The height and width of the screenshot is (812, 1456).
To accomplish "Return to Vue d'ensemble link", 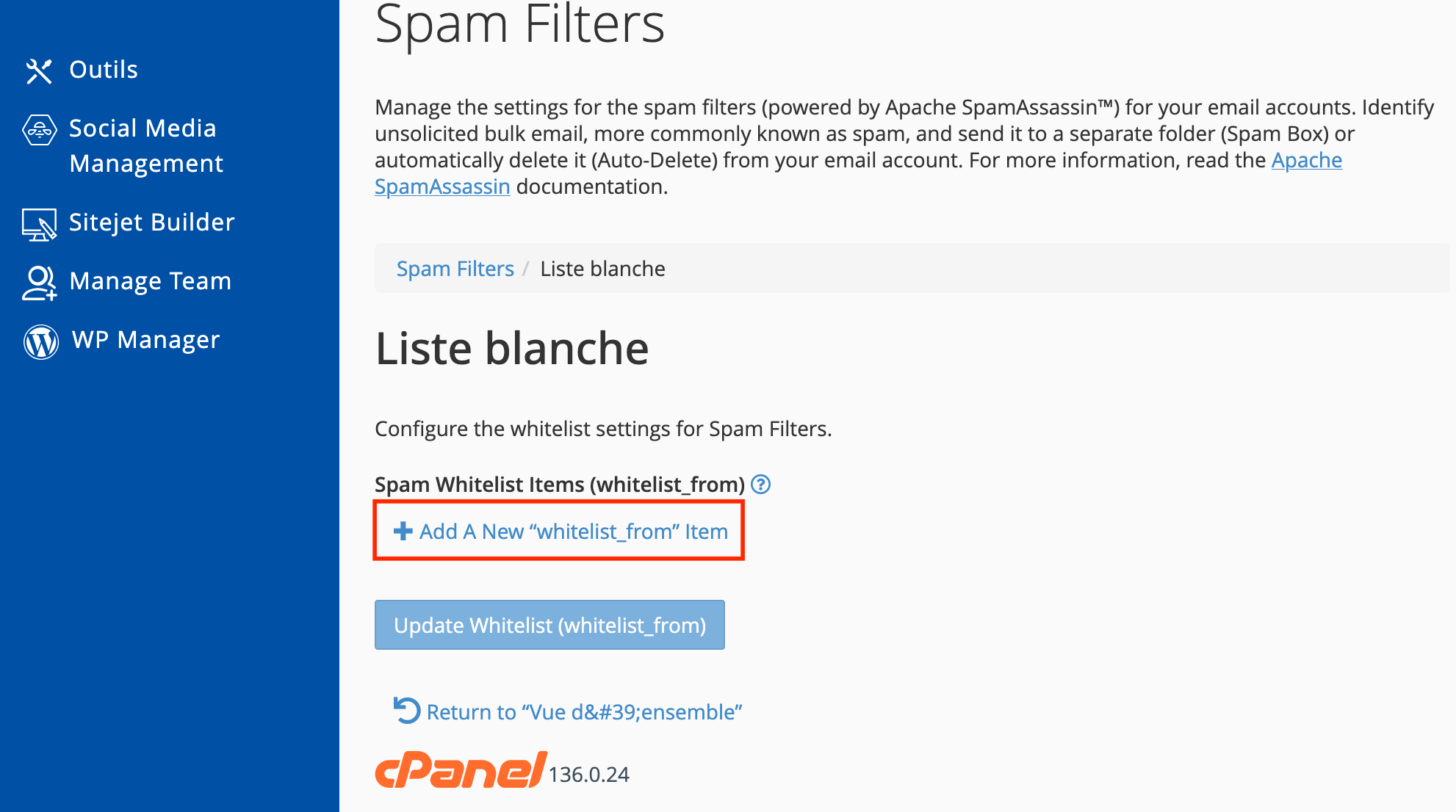I will [584, 711].
